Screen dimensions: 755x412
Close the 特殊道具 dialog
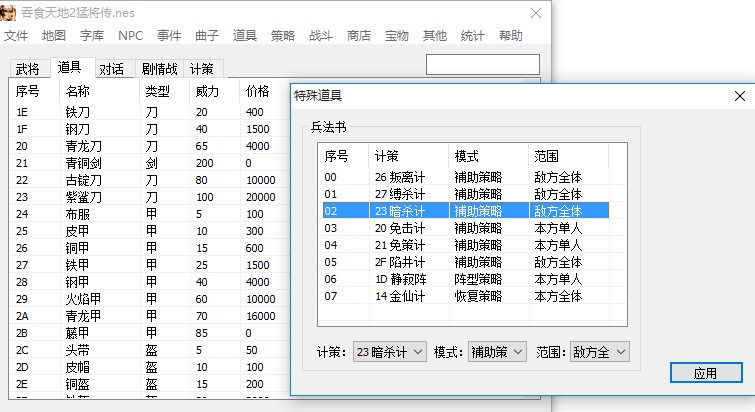click(740, 96)
